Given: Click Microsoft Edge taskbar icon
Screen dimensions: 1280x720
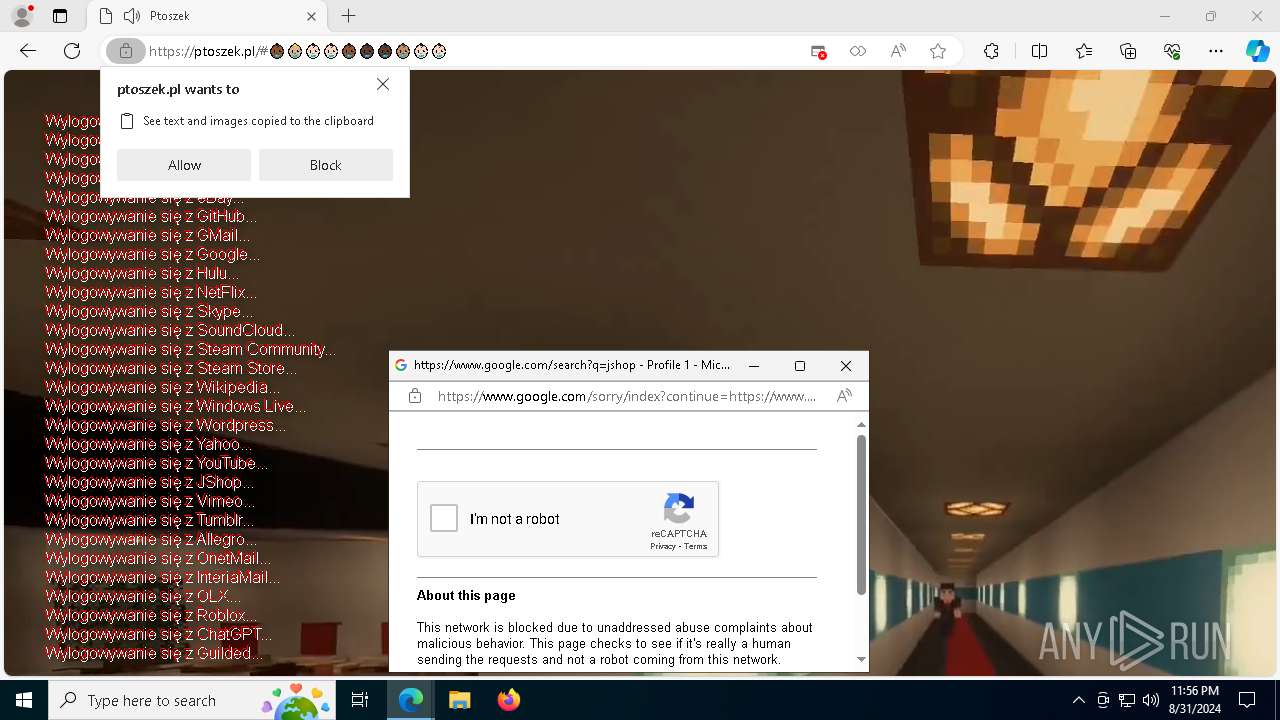Looking at the screenshot, I should 411,700.
